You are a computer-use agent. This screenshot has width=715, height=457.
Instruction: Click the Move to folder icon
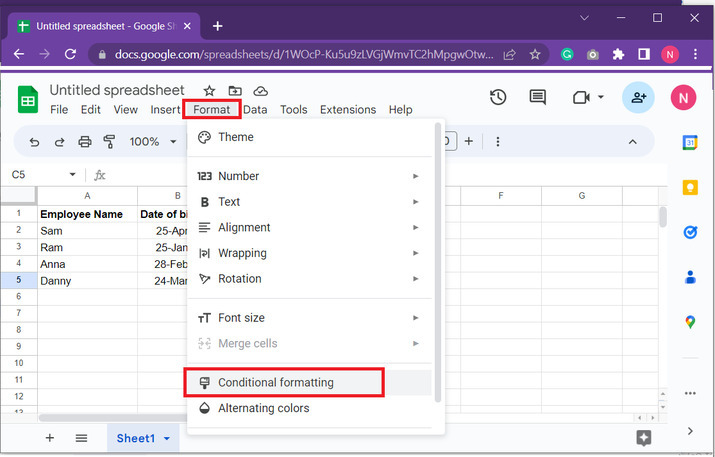[235, 91]
